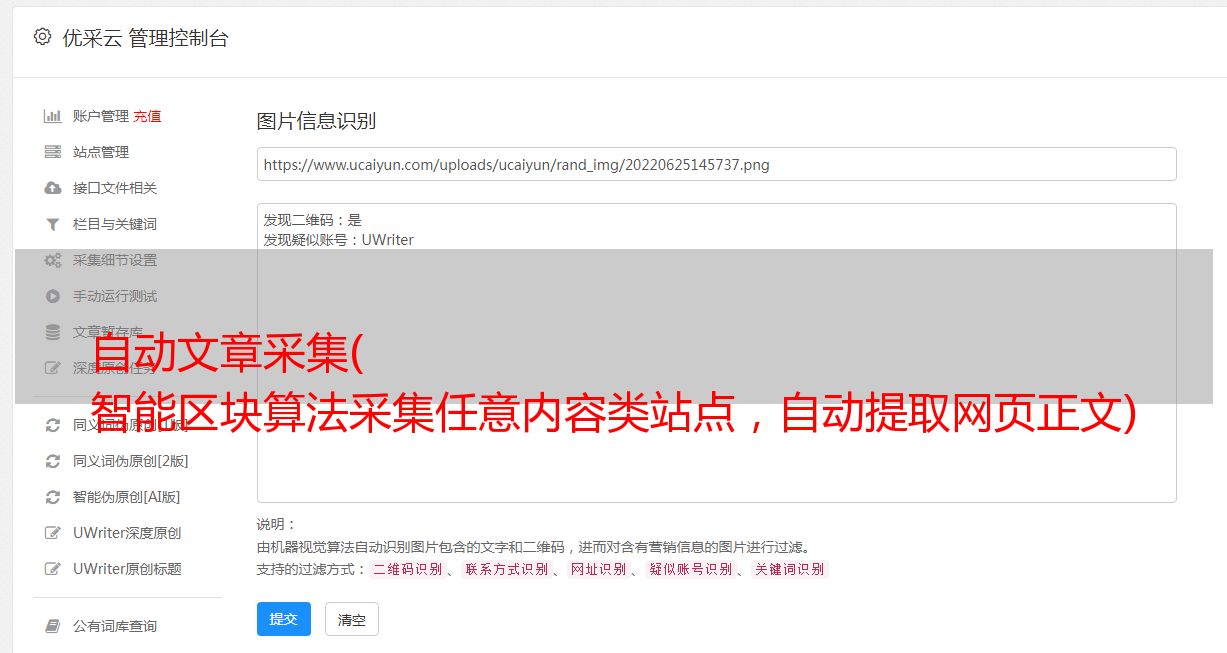This screenshot has height=653, width=1227.
Task: Click inside the recognition result text area
Action: click(716, 352)
